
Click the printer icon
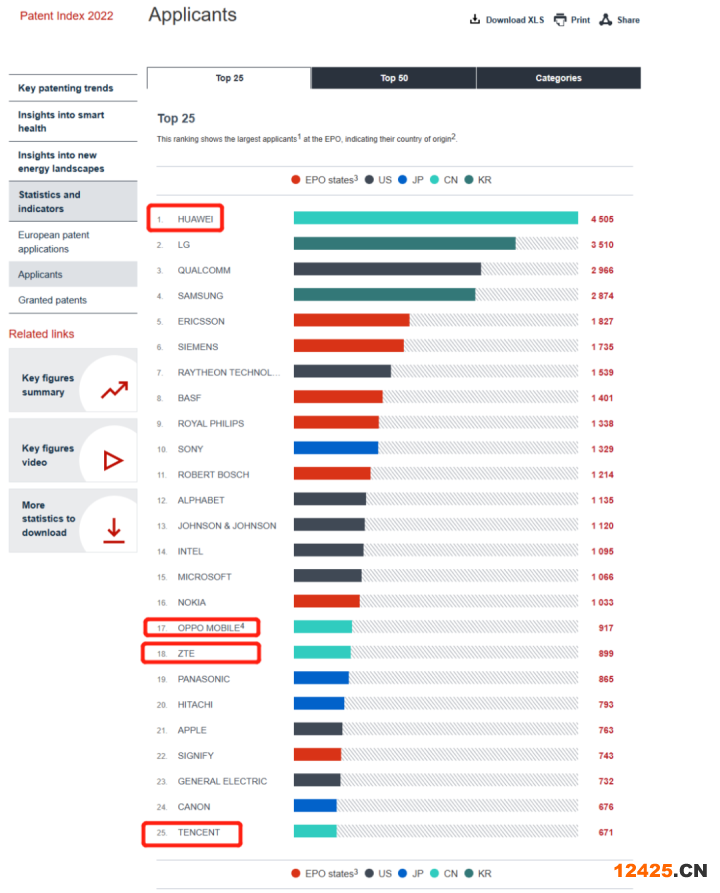point(561,19)
